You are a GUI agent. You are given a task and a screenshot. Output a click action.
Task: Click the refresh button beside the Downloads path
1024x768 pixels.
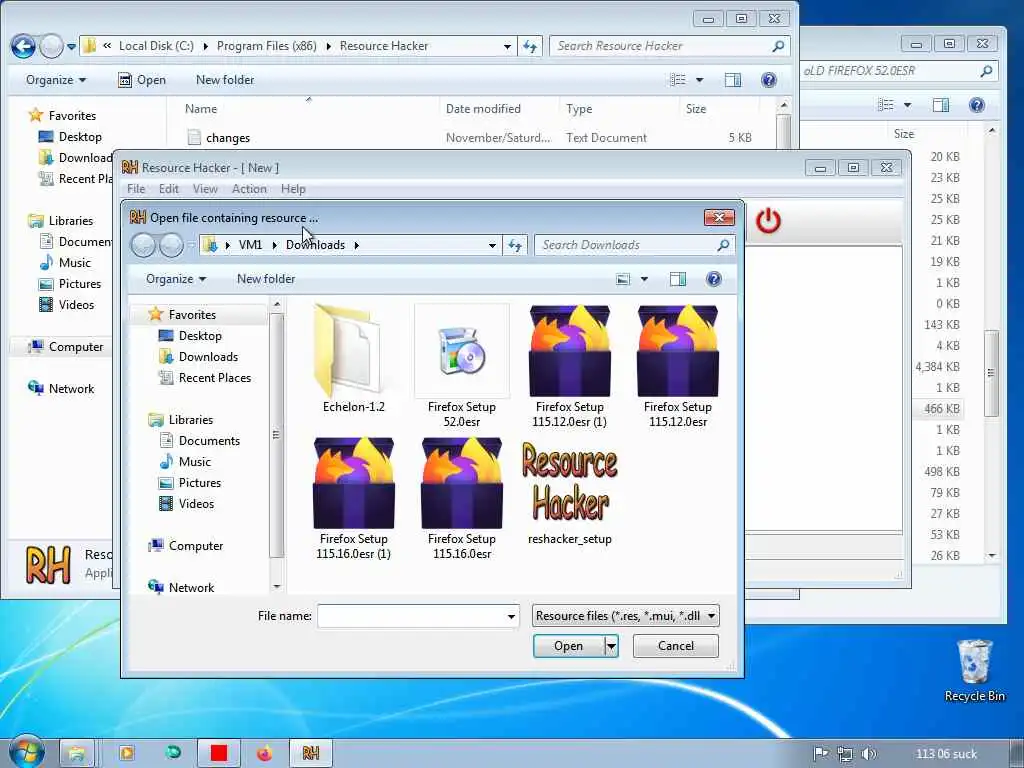point(515,246)
